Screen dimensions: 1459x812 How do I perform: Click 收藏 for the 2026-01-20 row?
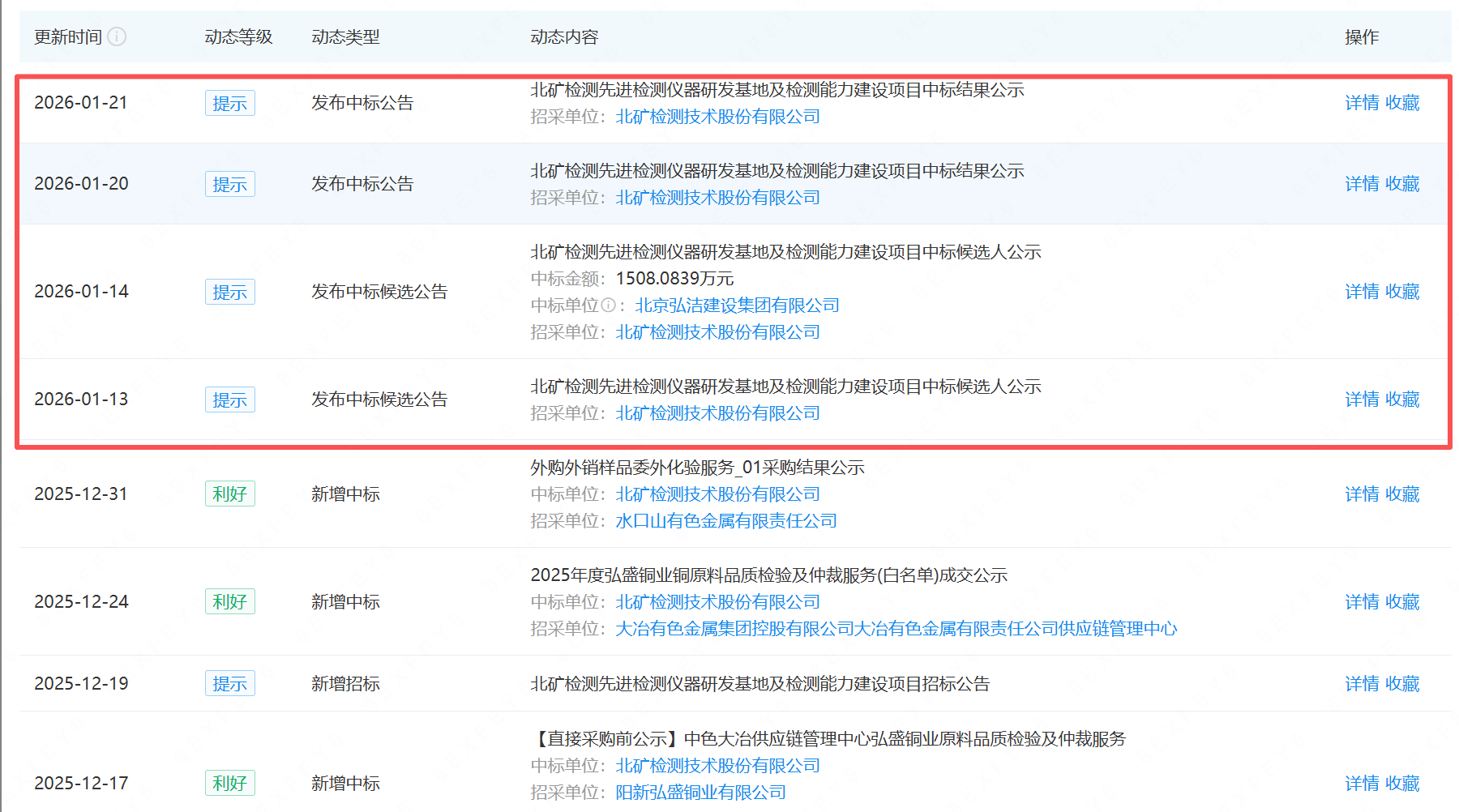coord(1402,184)
